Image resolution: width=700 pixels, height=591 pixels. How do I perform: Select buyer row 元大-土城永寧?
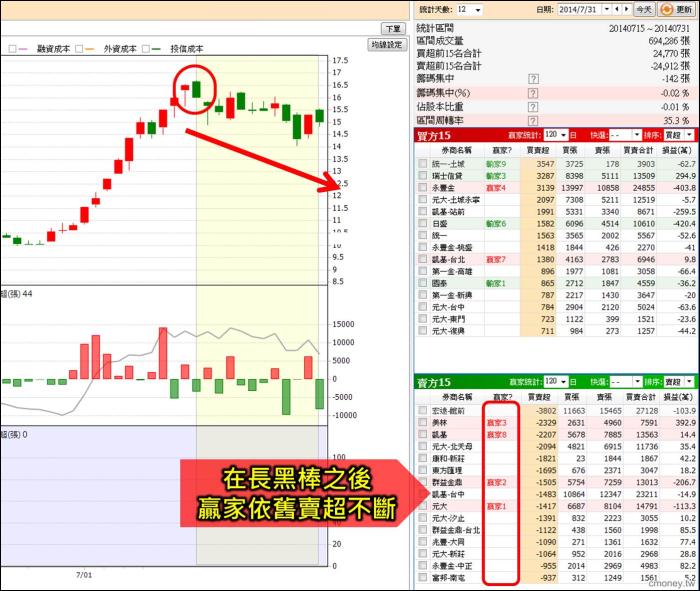tap(557, 200)
